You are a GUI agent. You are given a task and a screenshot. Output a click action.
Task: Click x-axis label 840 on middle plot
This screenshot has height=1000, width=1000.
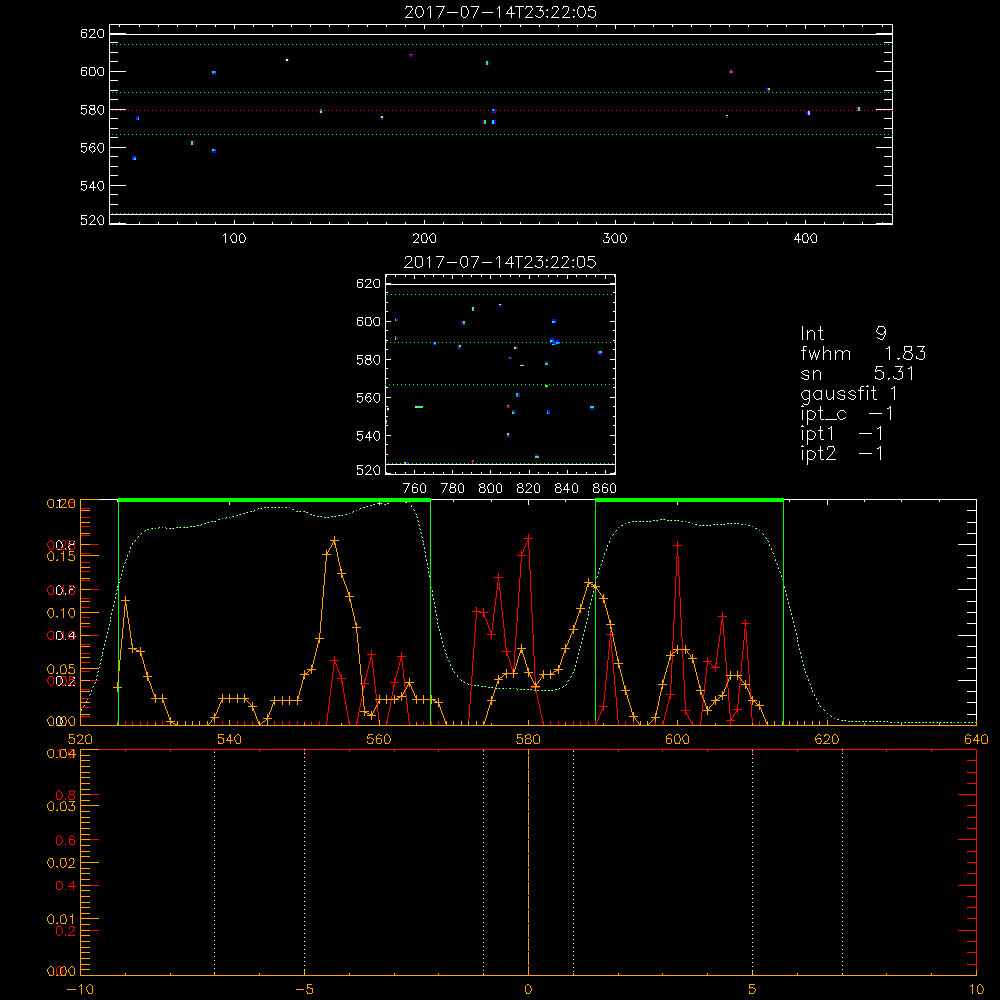tap(566, 489)
